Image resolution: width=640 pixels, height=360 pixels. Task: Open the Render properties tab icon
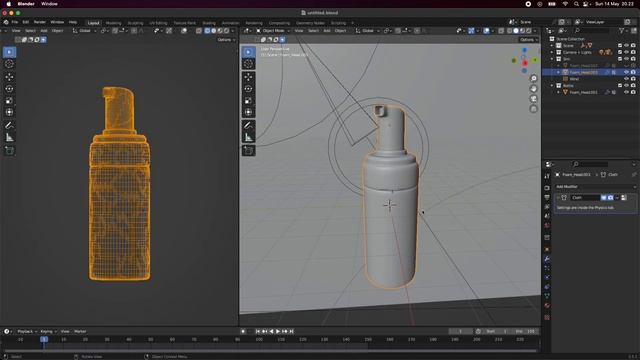547,188
